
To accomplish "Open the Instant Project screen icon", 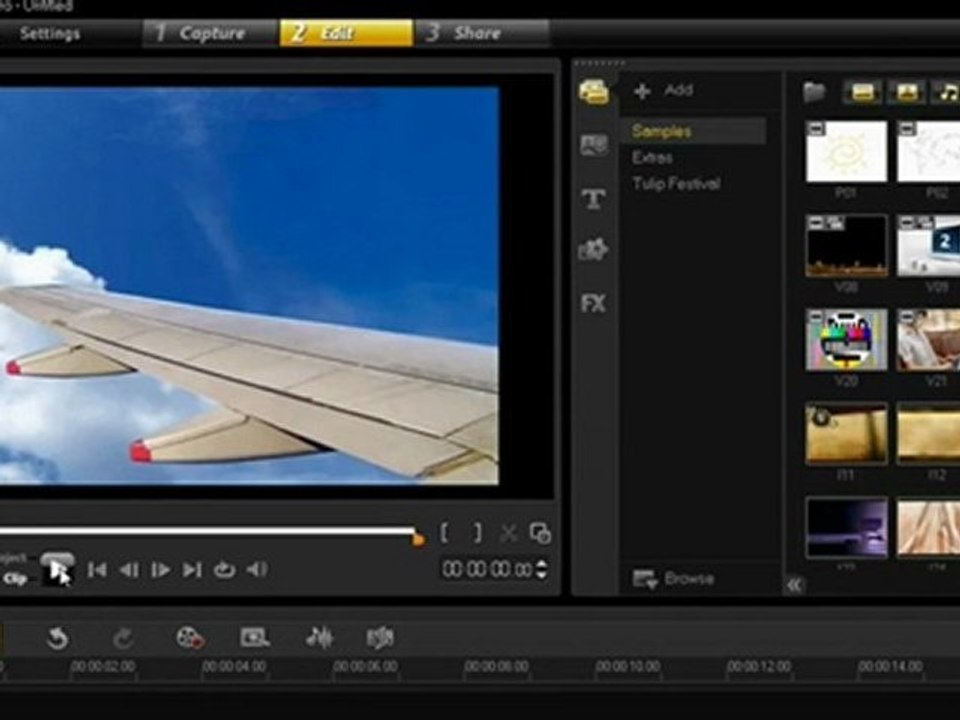I will 255,638.
